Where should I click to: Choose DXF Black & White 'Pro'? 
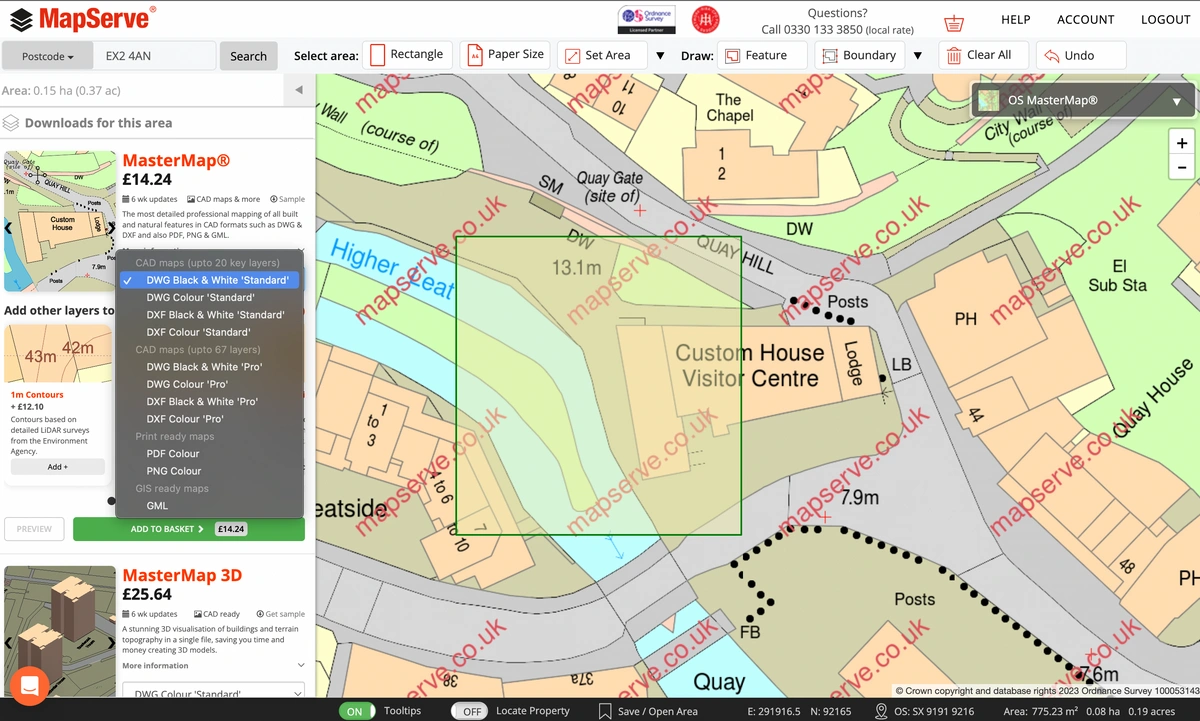point(209,401)
